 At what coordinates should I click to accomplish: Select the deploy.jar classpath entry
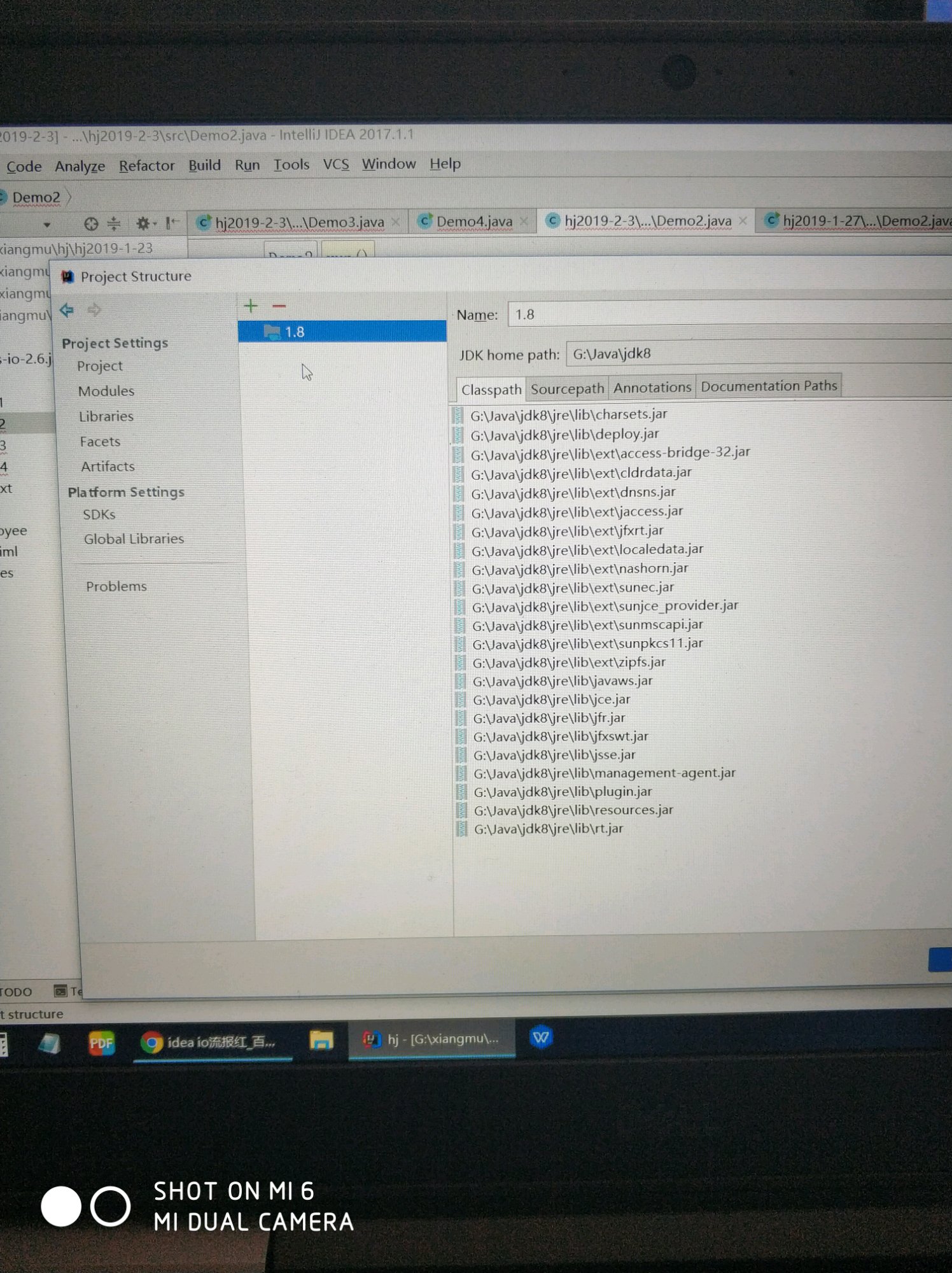[x=564, y=434]
